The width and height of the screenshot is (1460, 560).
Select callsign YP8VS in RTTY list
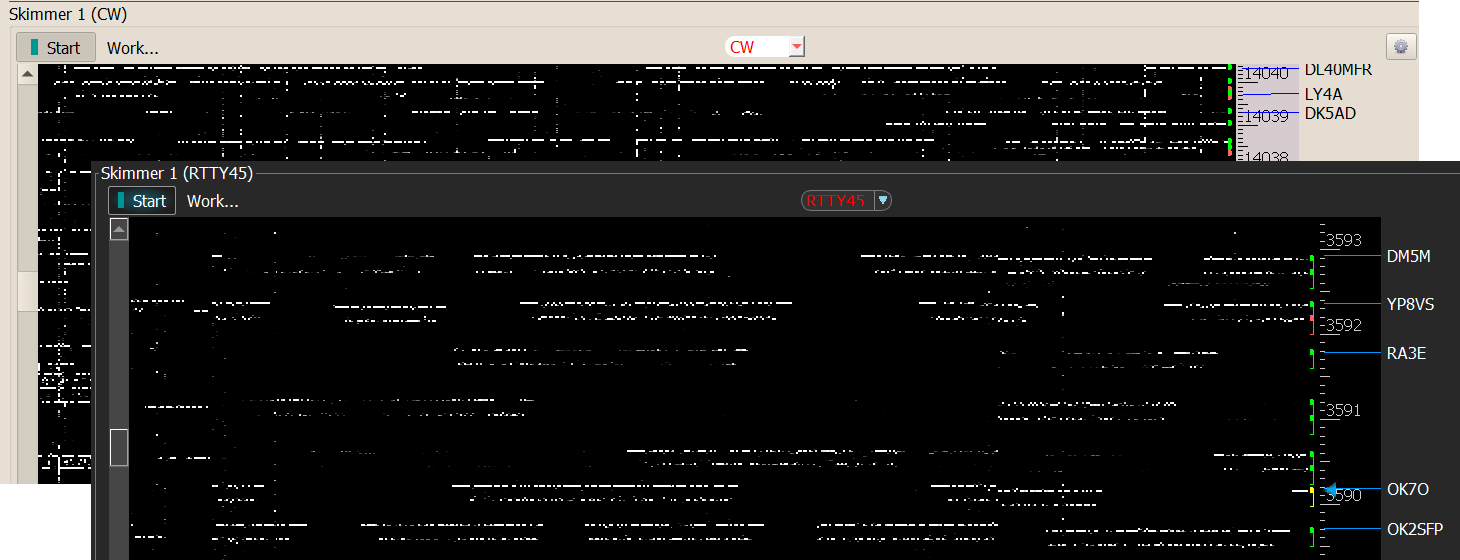[x=1410, y=304]
